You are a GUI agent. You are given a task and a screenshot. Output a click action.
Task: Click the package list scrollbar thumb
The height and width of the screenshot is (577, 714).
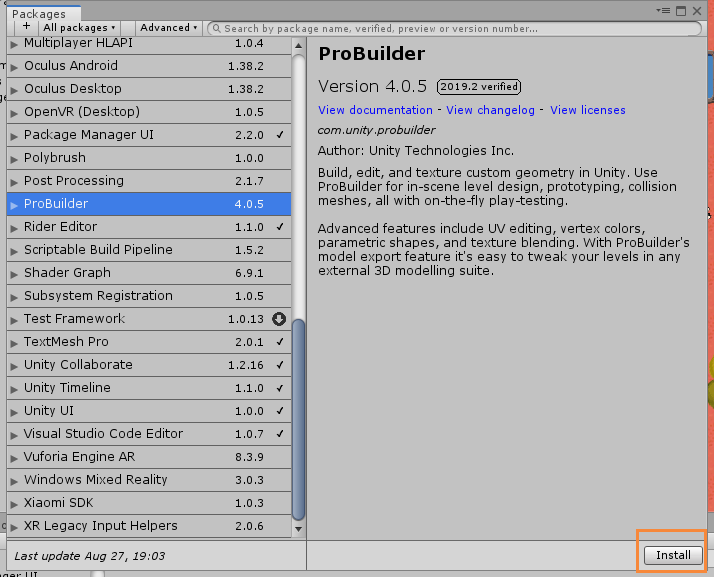[x=298, y=419]
